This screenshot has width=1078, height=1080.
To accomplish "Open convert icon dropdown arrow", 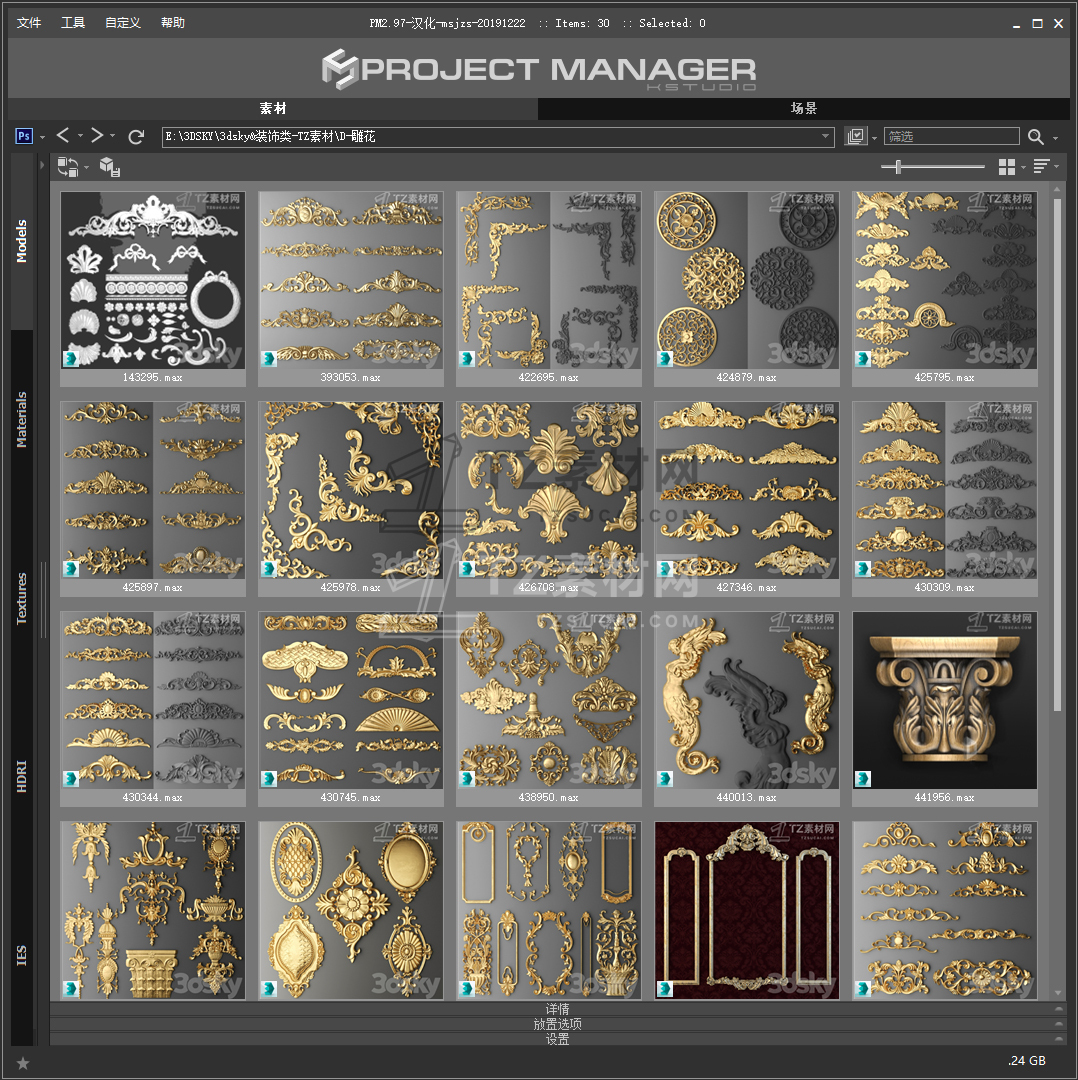I will (x=86, y=167).
